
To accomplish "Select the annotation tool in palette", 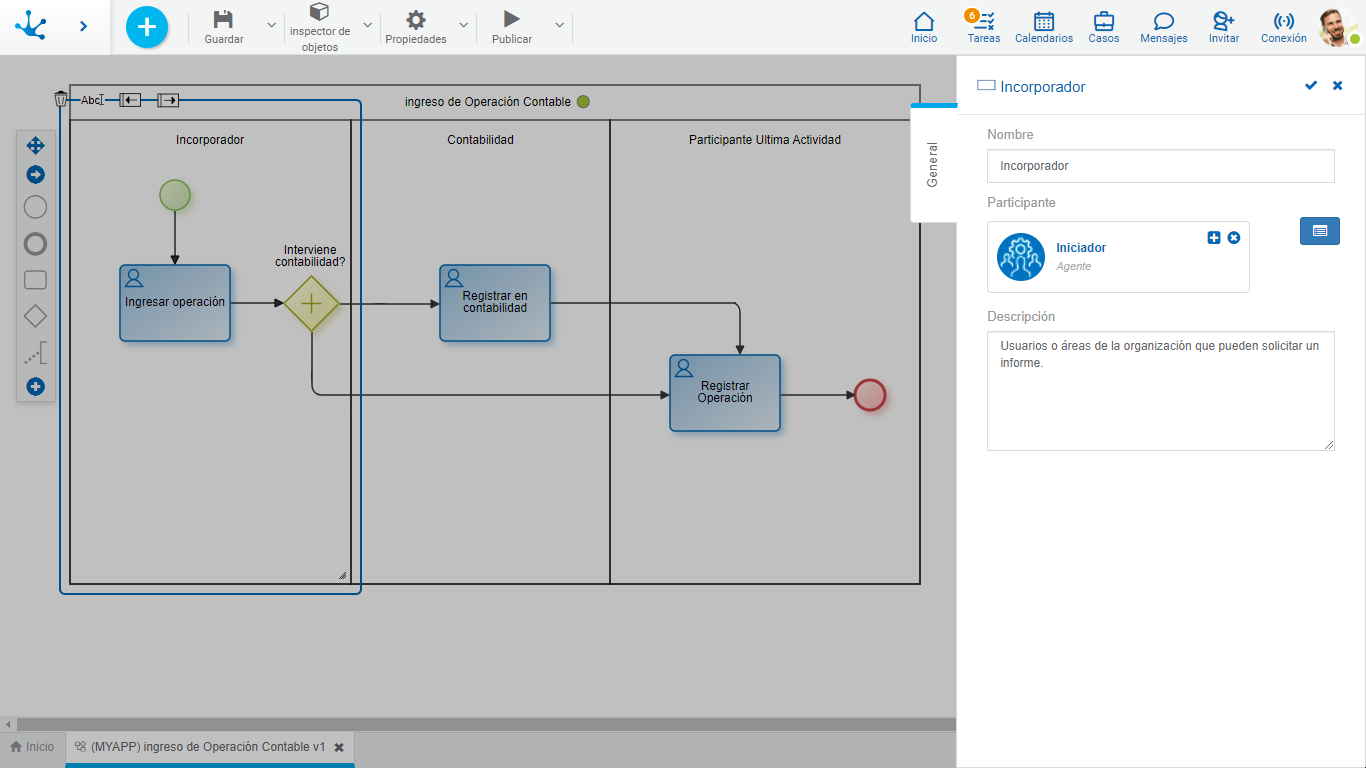I will coord(35,353).
